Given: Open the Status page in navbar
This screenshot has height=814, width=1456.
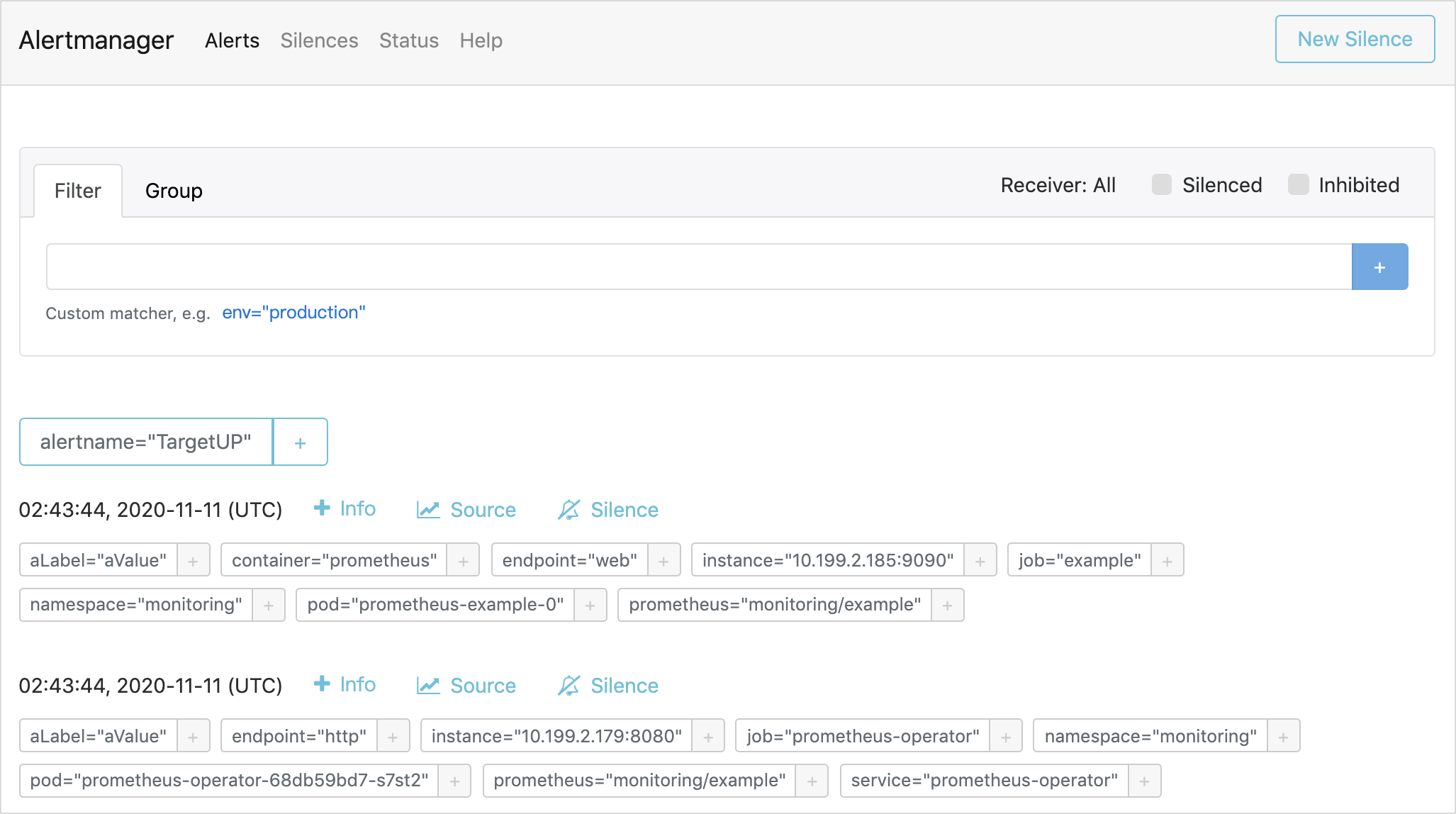Looking at the screenshot, I should (x=408, y=40).
